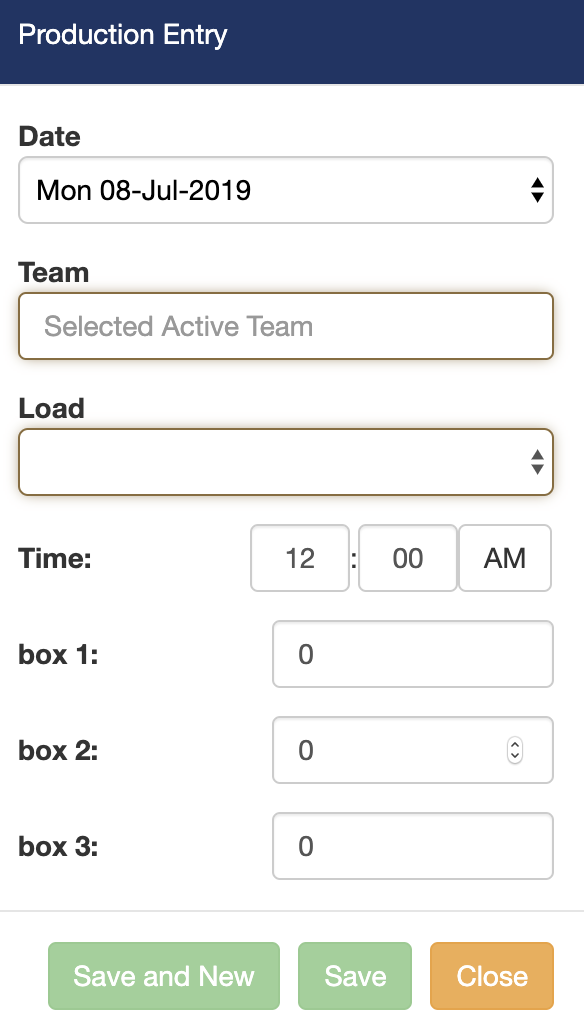Select the hour field showing 12

point(299,558)
